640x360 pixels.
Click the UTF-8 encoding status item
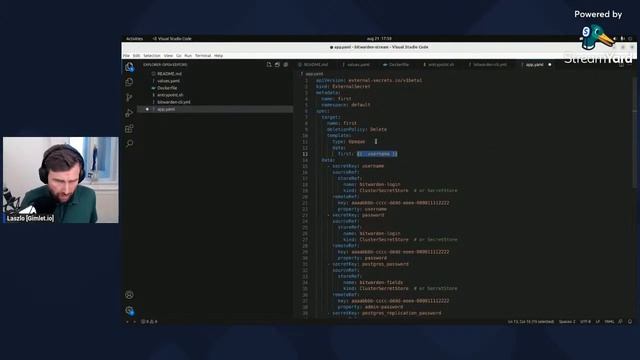(x=585, y=322)
